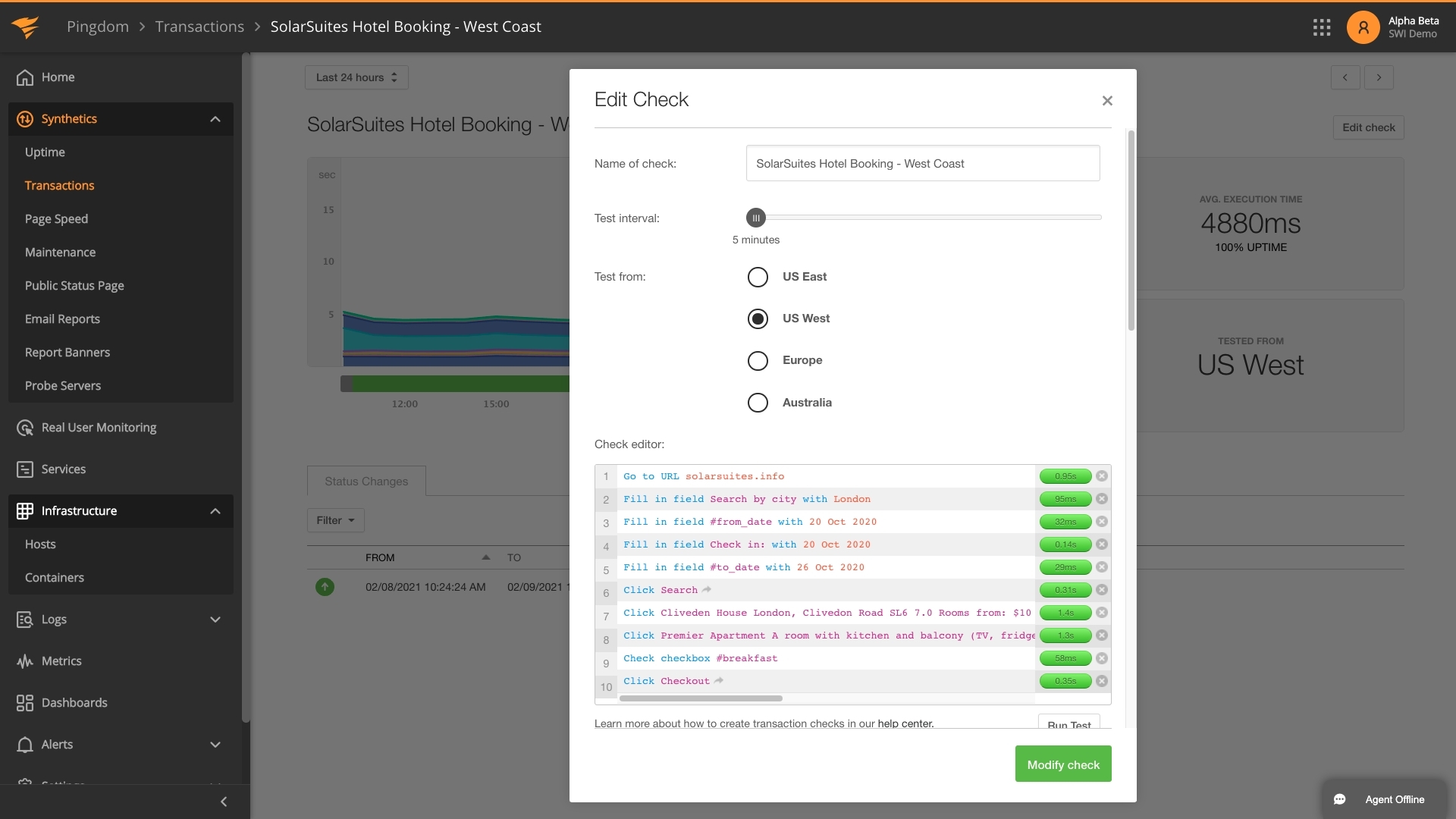This screenshot has width=1456, height=819.
Task: Switch to Status Changes tab
Action: pyautogui.click(x=366, y=482)
